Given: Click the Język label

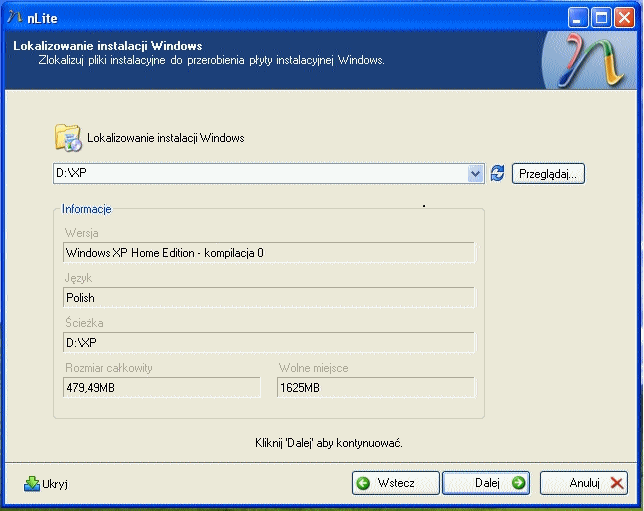Looking at the screenshot, I should [x=78, y=278].
